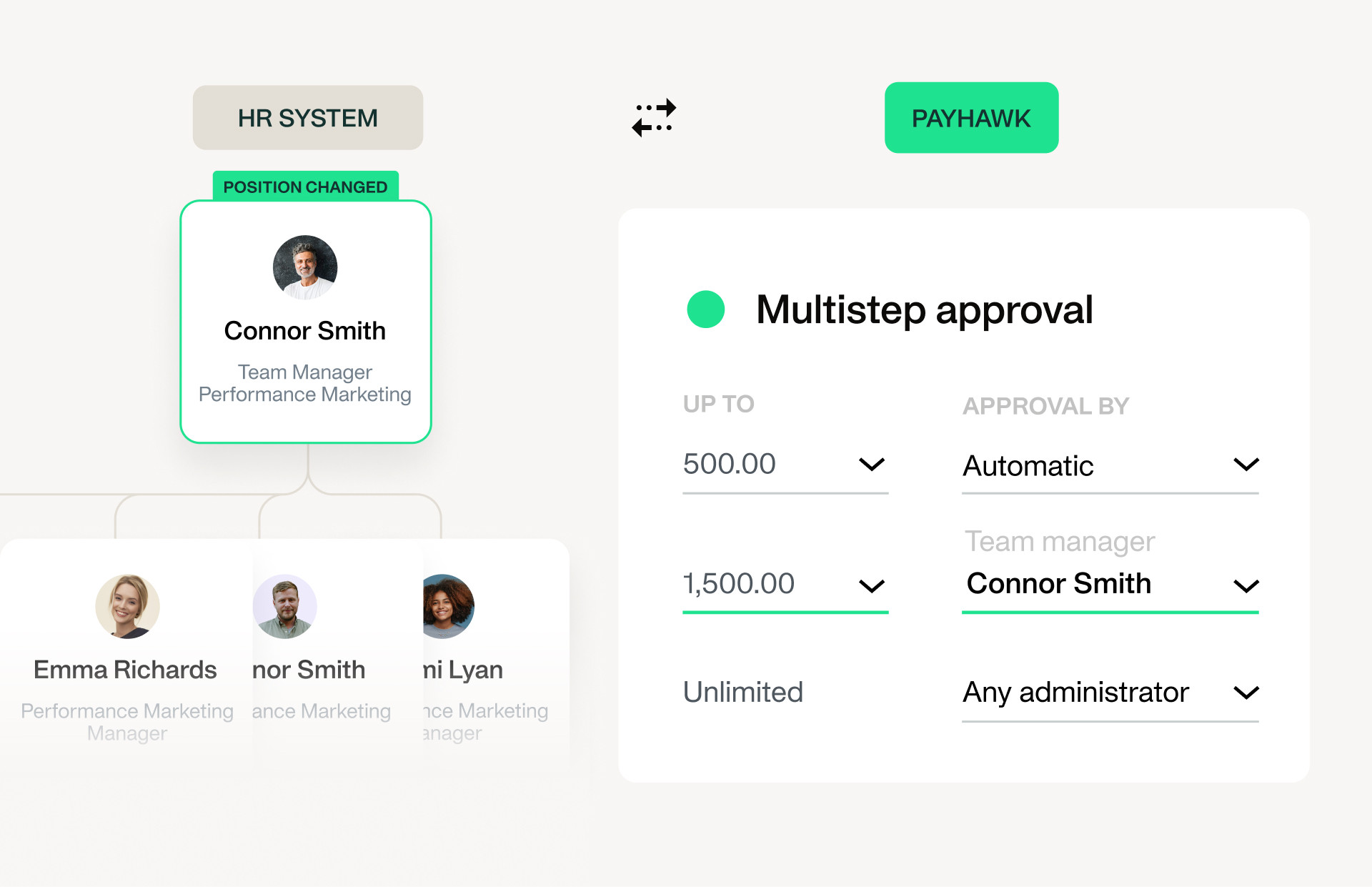Click the PAYHAWK button
This screenshot has width=1372, height=887.
(971, 118)
